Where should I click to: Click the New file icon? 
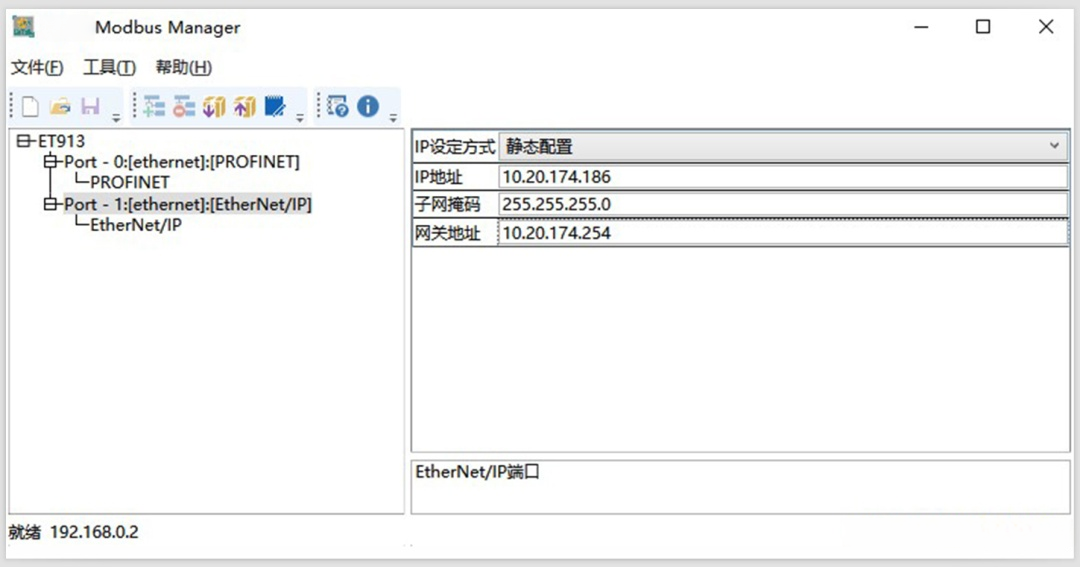pos(30,107)
